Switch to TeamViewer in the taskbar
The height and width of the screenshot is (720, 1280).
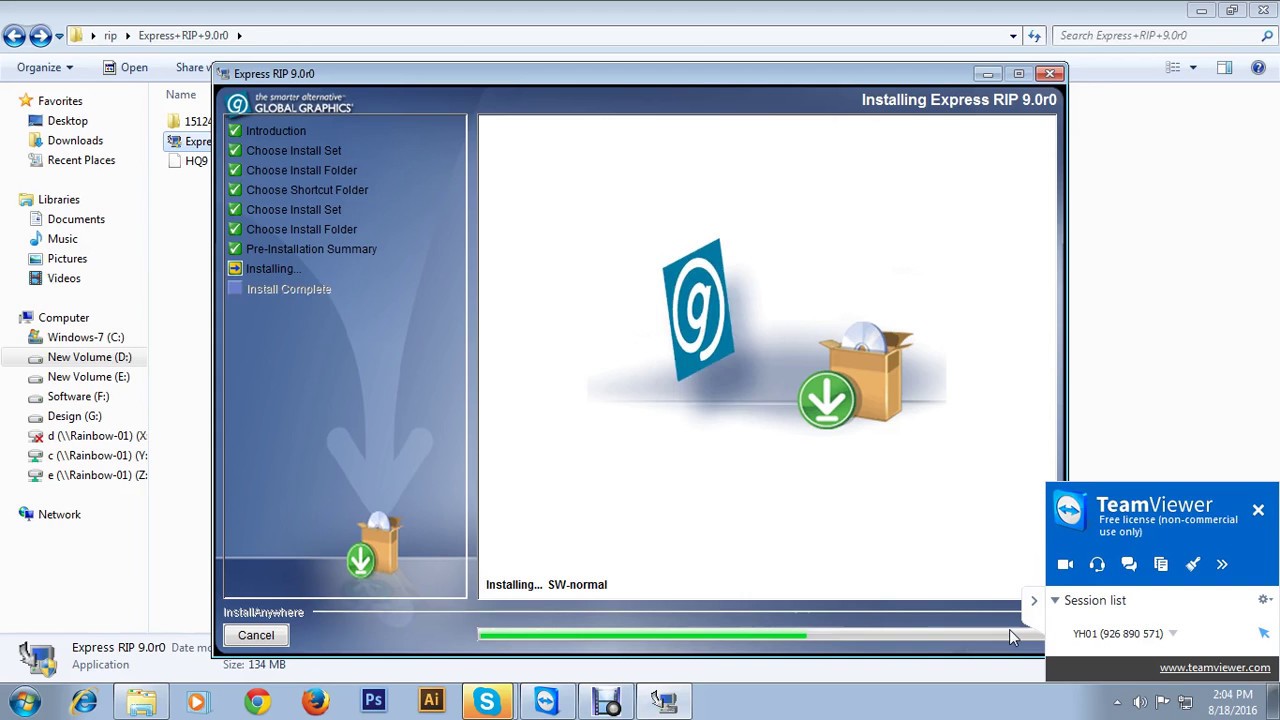(x=546, y=702)
